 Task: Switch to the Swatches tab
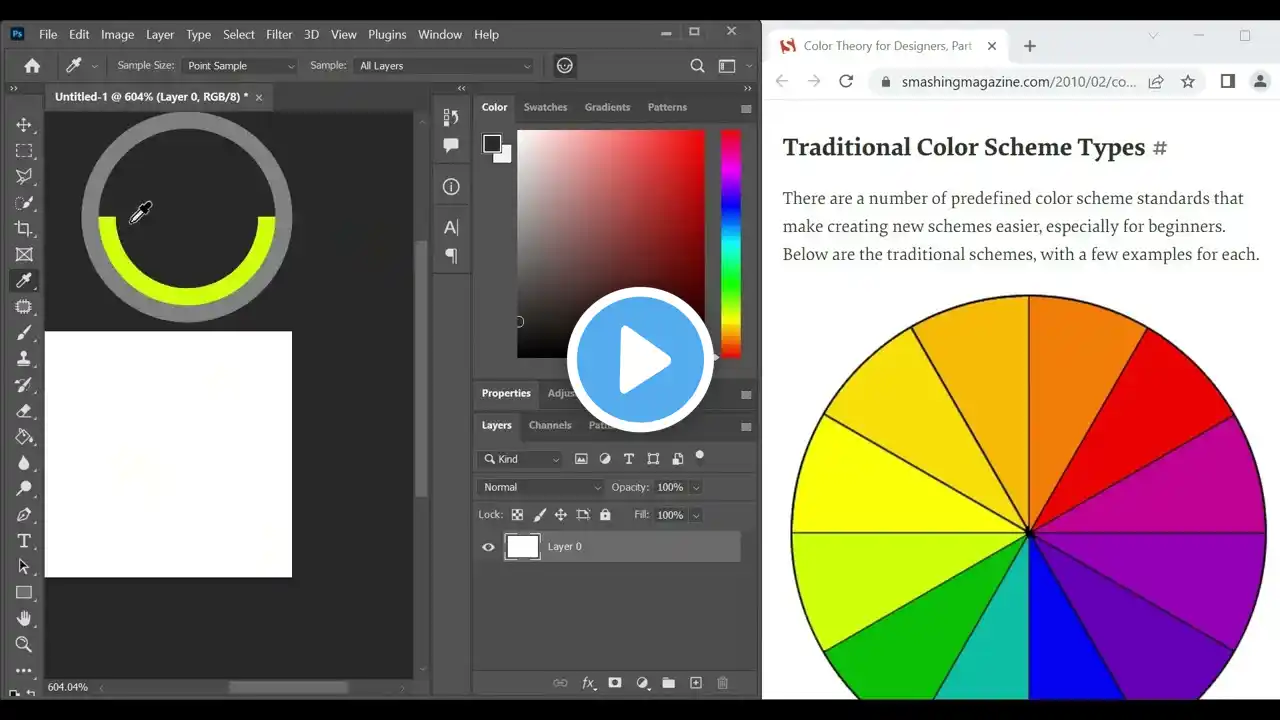(545, 107)
